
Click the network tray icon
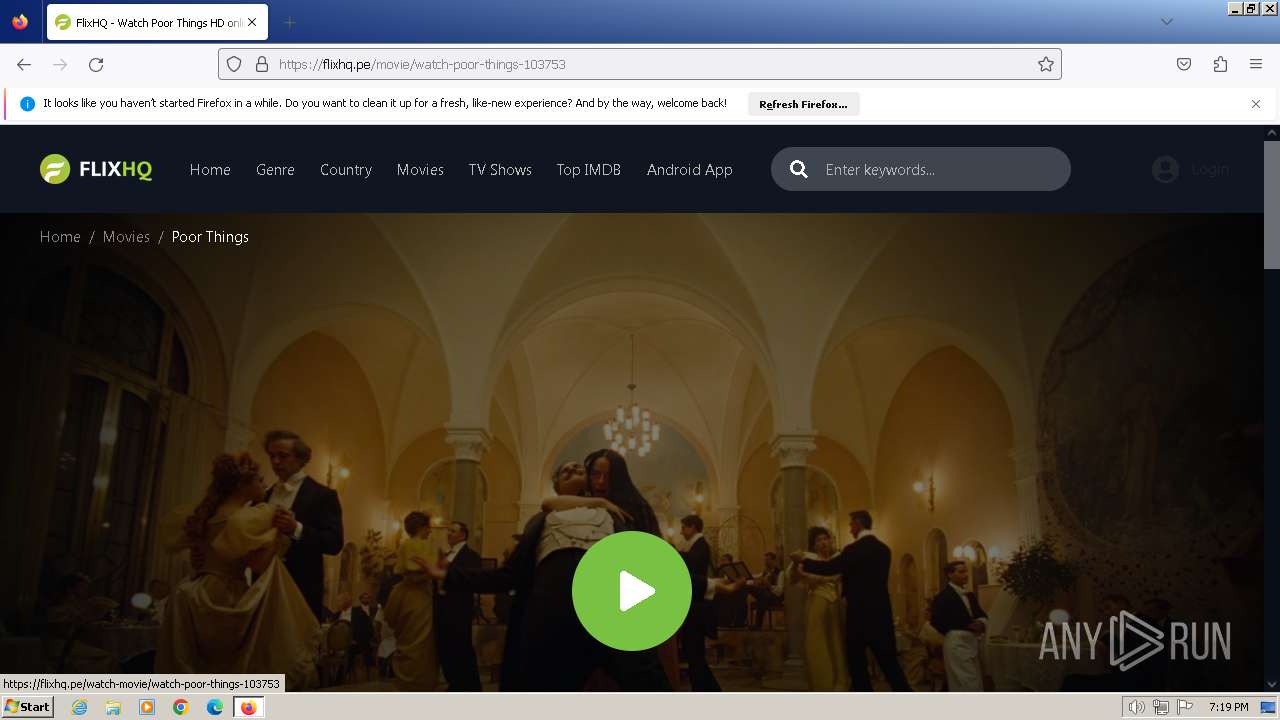point(1161,707)
